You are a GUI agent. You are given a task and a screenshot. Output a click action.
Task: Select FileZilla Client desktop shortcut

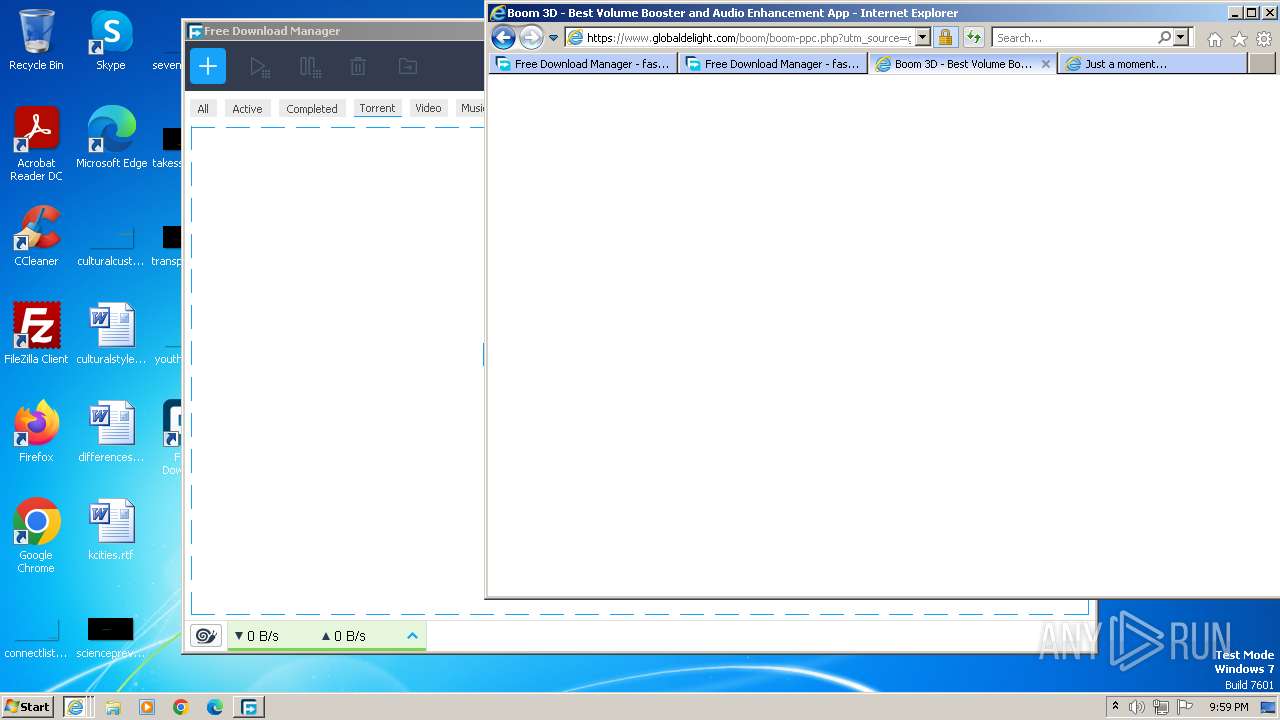[x=36, y=334]
